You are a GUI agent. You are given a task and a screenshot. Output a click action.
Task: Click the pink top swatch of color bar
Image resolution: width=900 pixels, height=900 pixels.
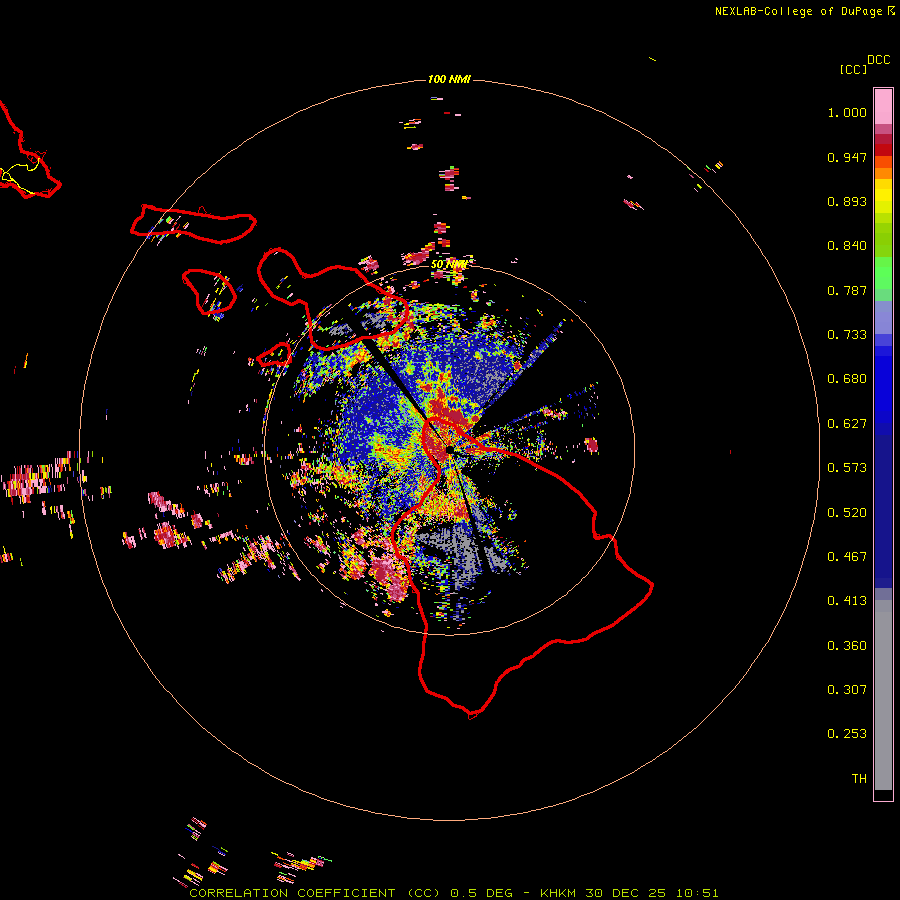(x=883, y=106)
